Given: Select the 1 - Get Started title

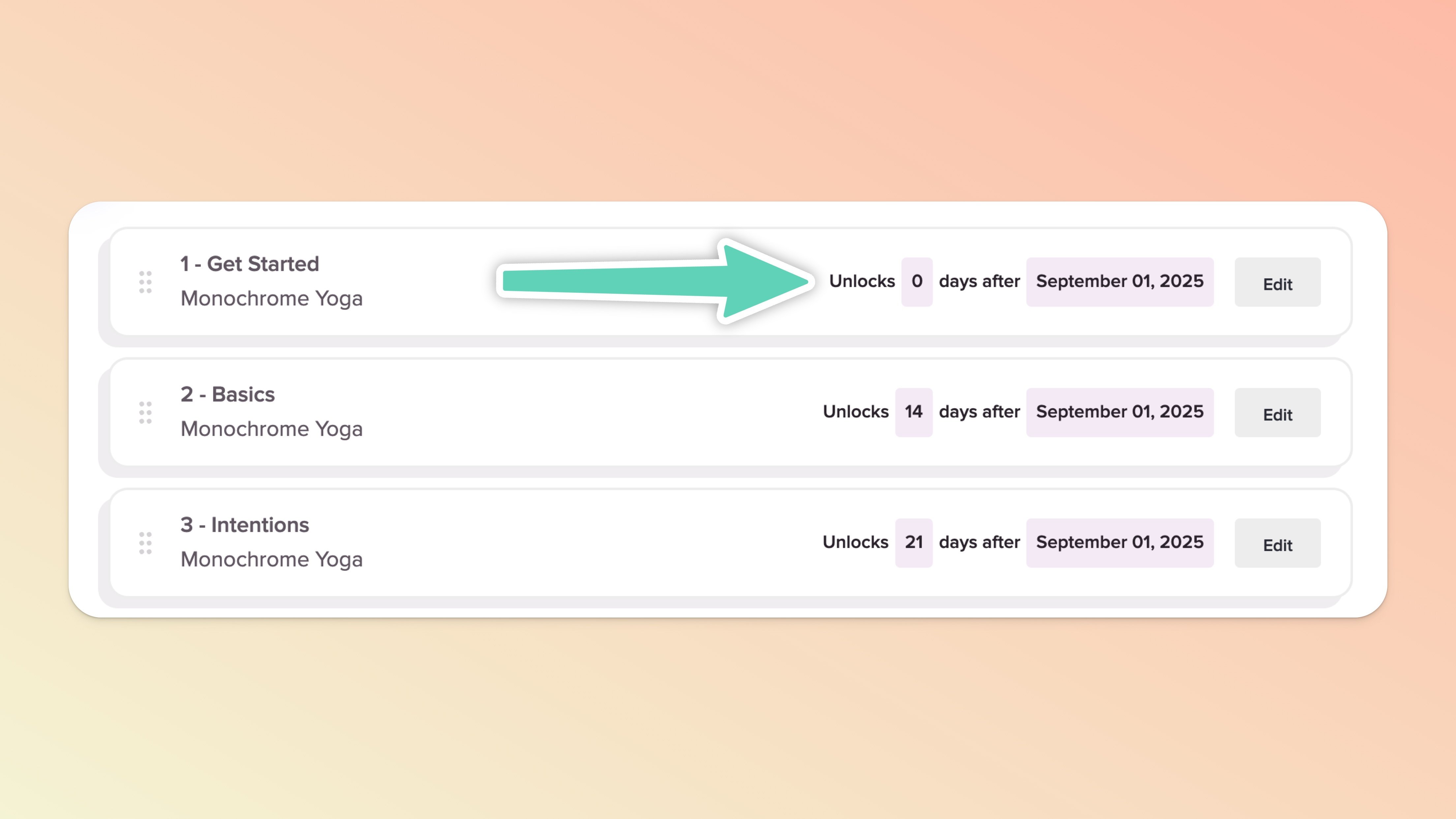Looking at the screenshot, I should pyautogui.click(x=249, y=264).
